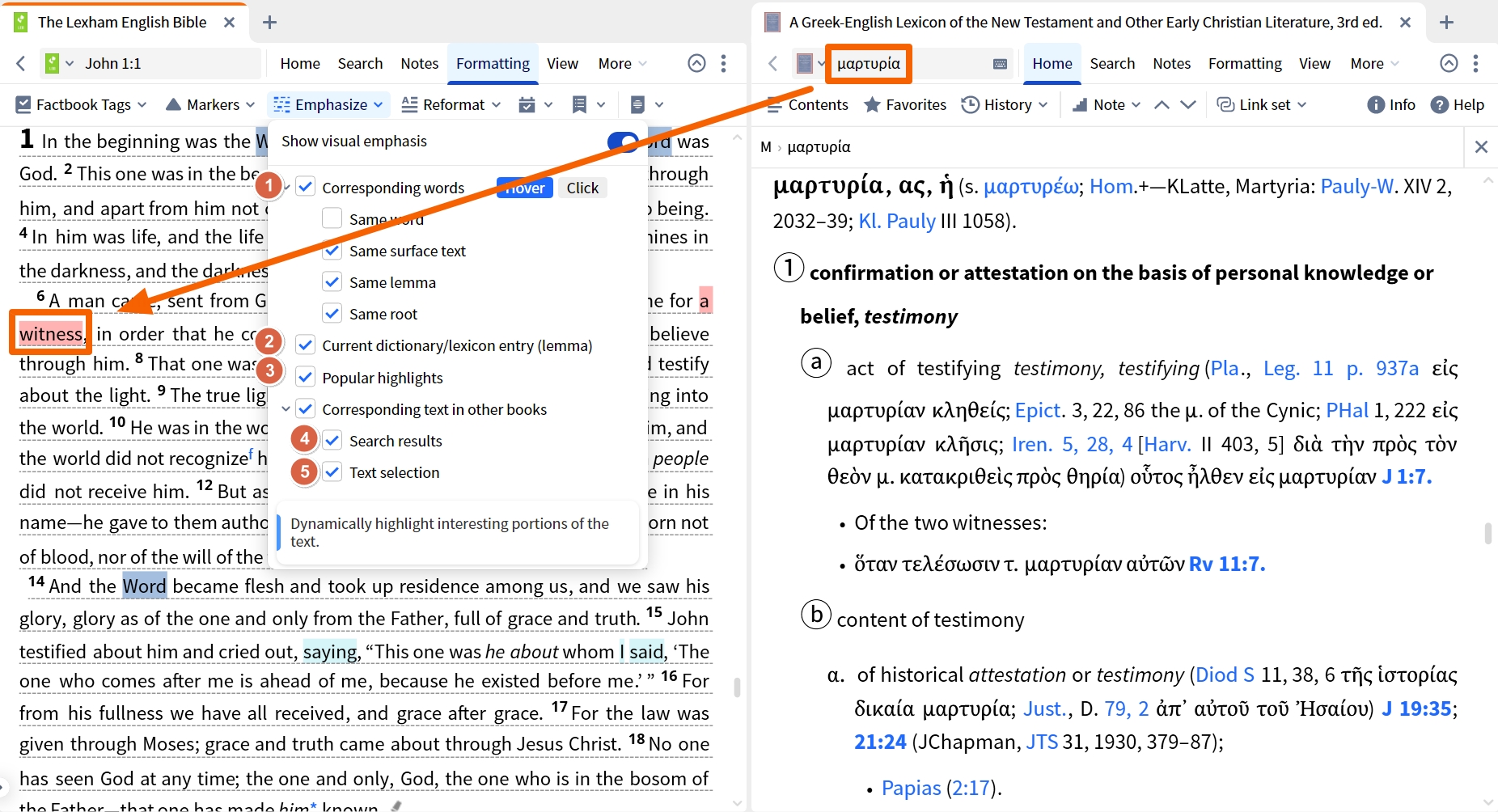Open Help from the lexicon toolbar
This screenshot has height=812, width=1498.
click(x=1458, y=104)
